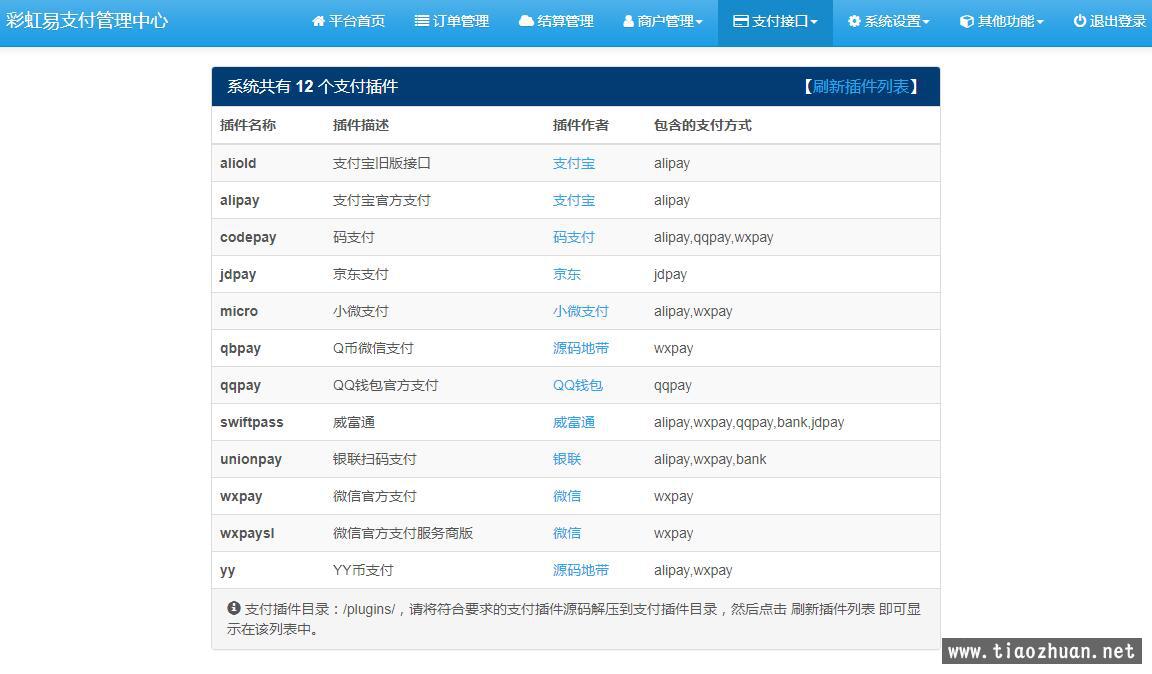The width and height of the screenshot is (1152, 674).
Task: Click alipay,qqpay,wxpay payment methods cell
Action: pos(713,237)
